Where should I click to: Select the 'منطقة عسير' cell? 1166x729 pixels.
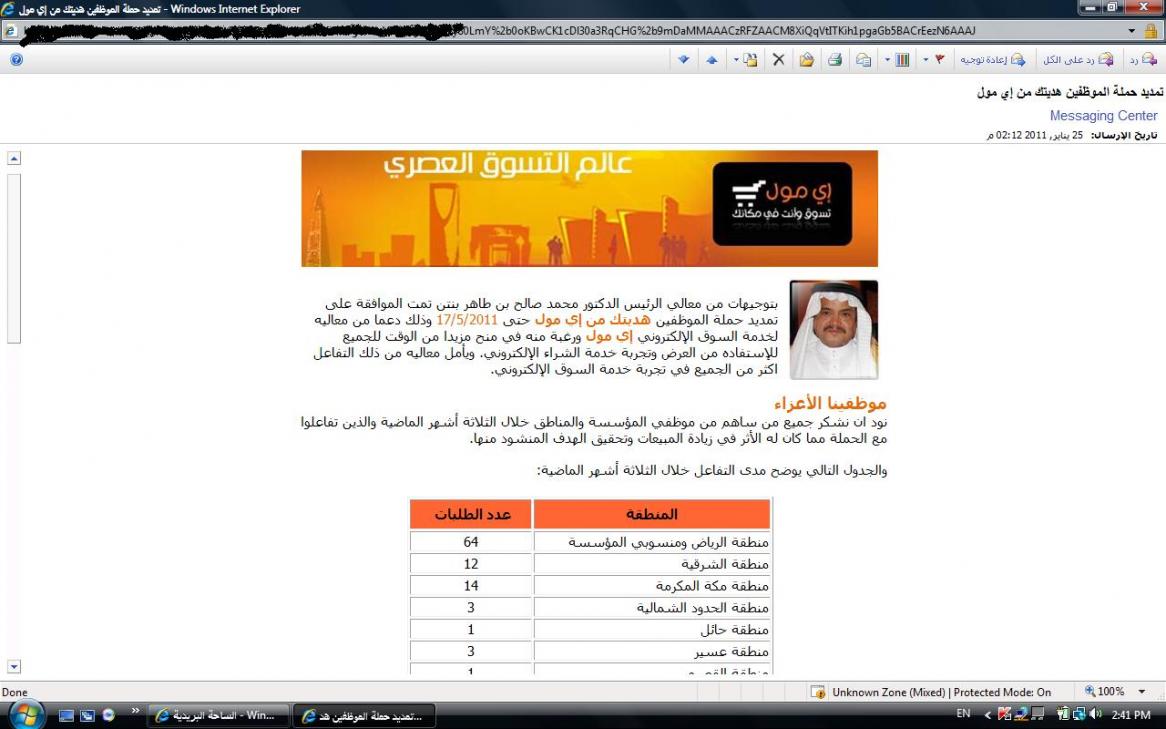click(x=652, y=652)
